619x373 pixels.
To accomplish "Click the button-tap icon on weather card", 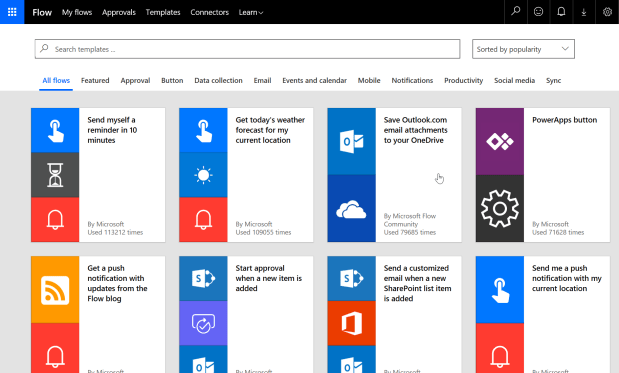I will 203,130.
